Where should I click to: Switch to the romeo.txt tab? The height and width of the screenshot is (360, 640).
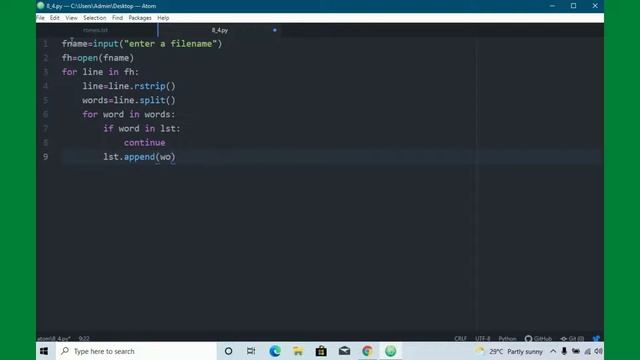point(96,30)
